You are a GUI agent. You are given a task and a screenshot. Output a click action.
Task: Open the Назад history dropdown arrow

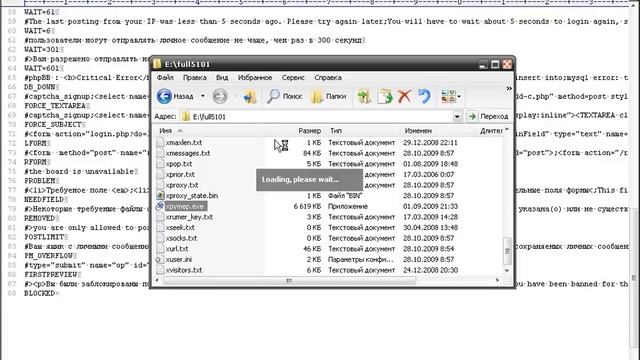[x=202, y=96]
